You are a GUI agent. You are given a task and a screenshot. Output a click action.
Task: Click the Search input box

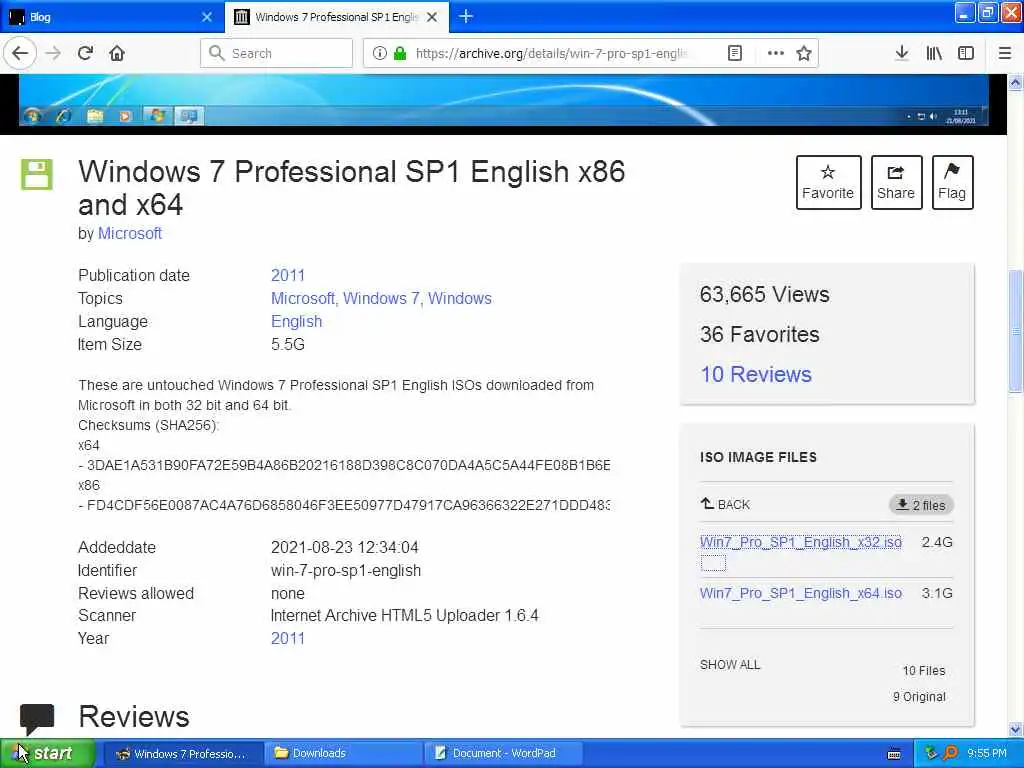point(276,53)
